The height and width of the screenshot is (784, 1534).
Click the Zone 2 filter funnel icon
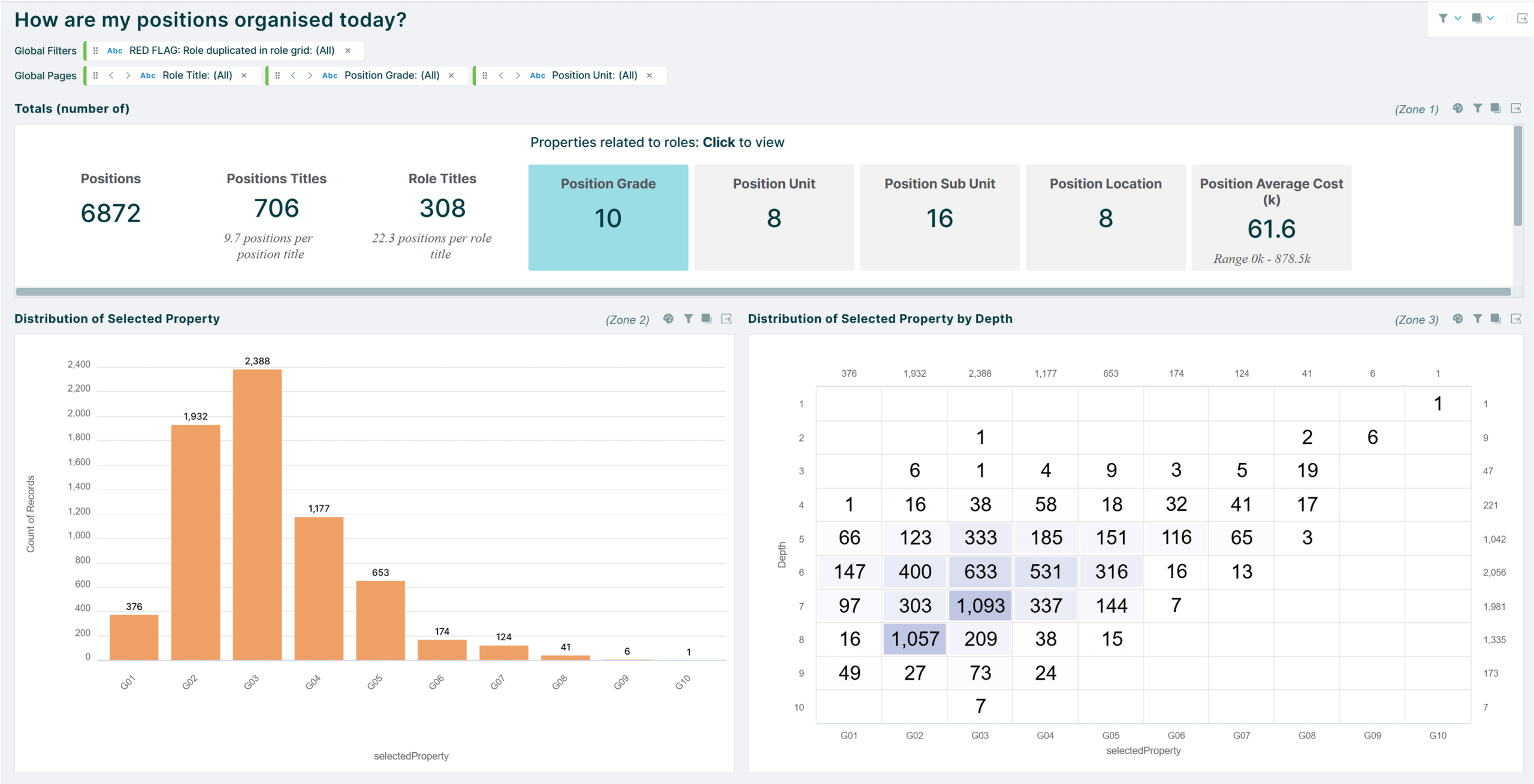tap(689, 319)
